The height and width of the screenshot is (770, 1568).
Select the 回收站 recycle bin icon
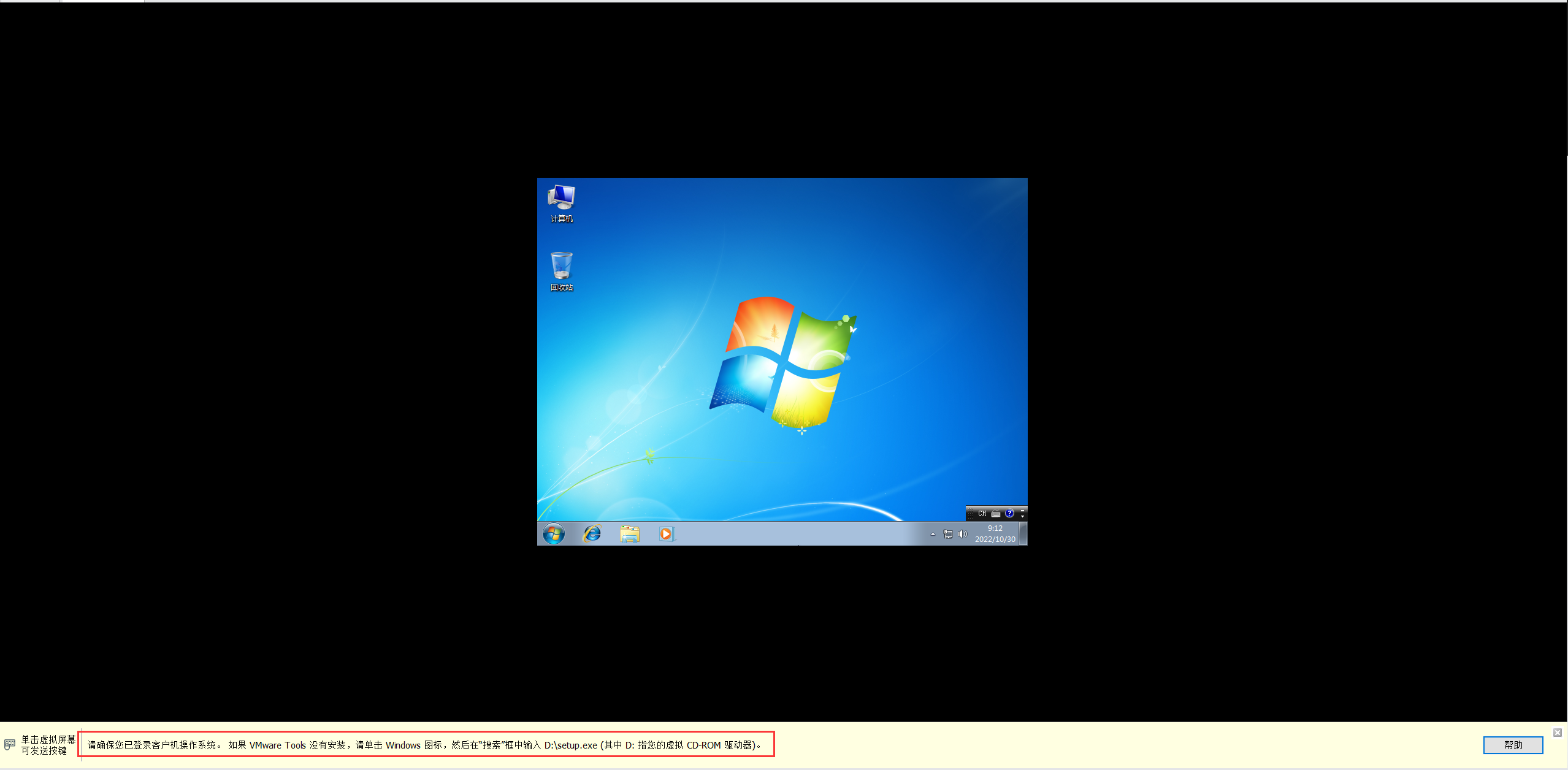click(562, 272)
